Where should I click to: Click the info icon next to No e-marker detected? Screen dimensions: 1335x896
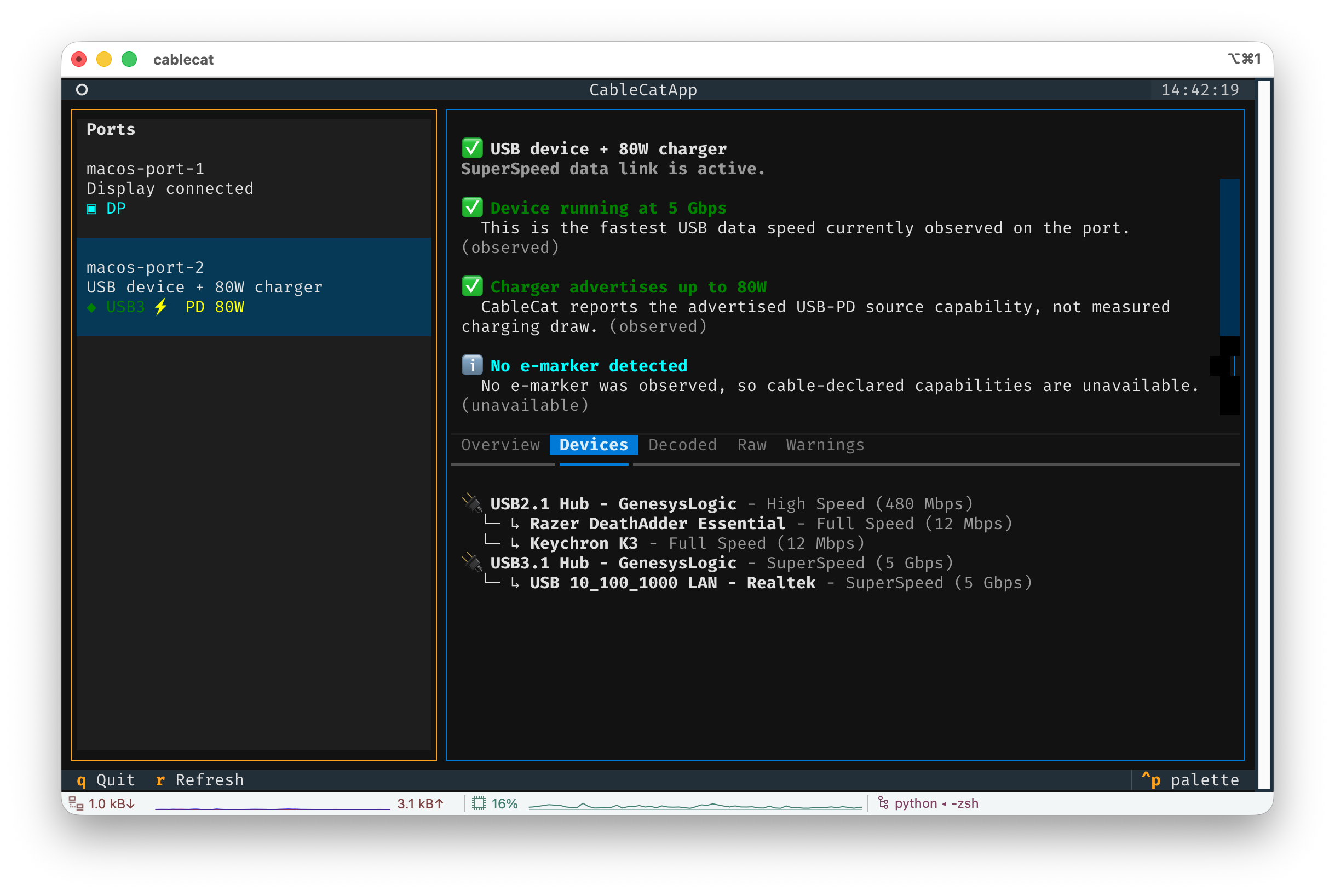pyautogui.click(x=472, y=365)
